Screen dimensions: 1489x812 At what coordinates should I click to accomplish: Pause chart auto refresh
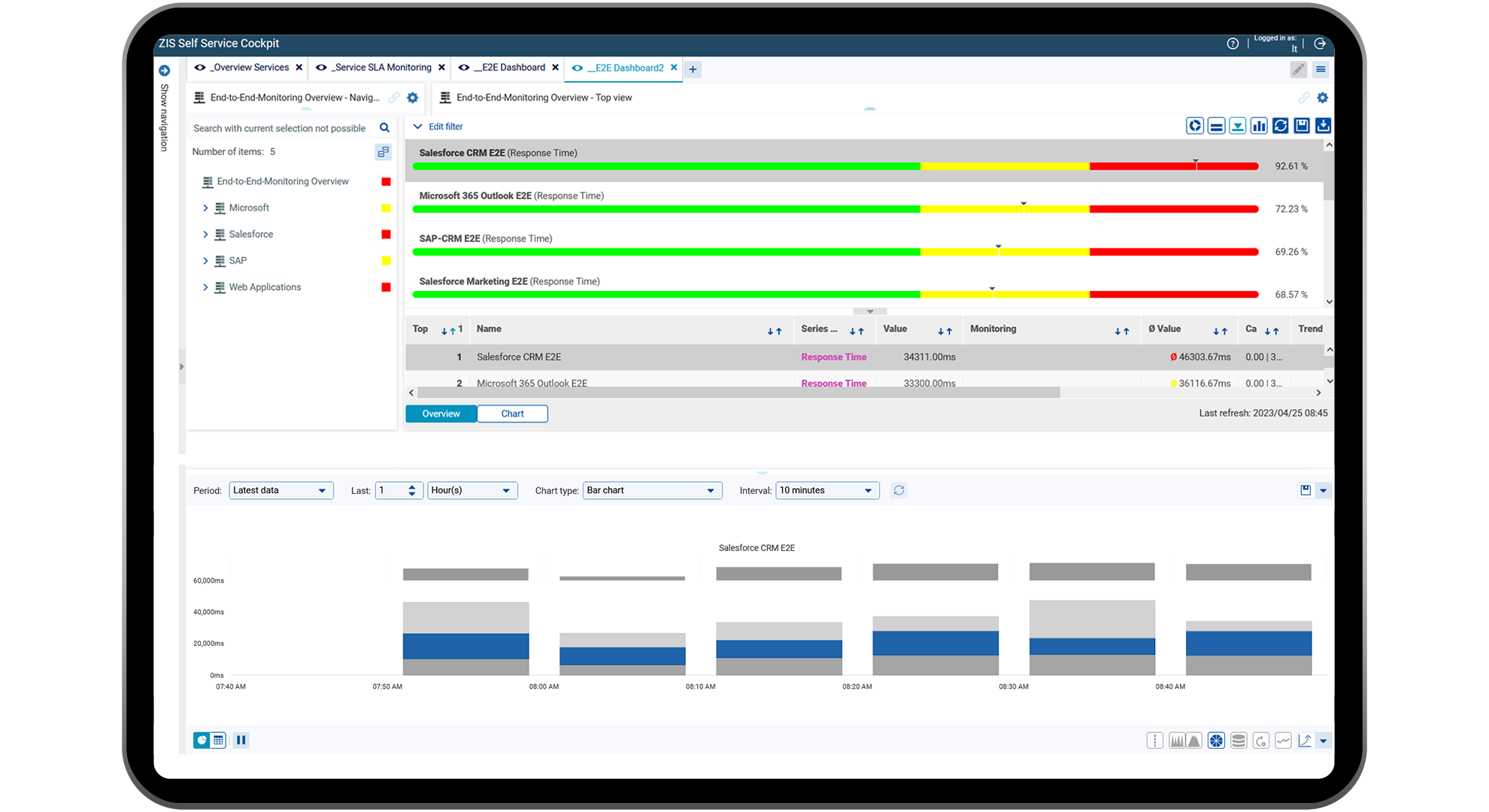[241, 740]
